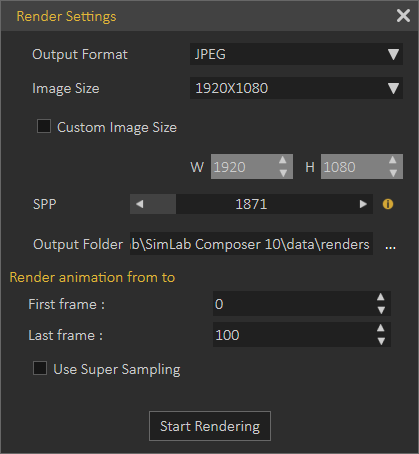Enable the Custom Image Size checkbox
The height and width of the screenshot is (454, 419).
point(44,126)
